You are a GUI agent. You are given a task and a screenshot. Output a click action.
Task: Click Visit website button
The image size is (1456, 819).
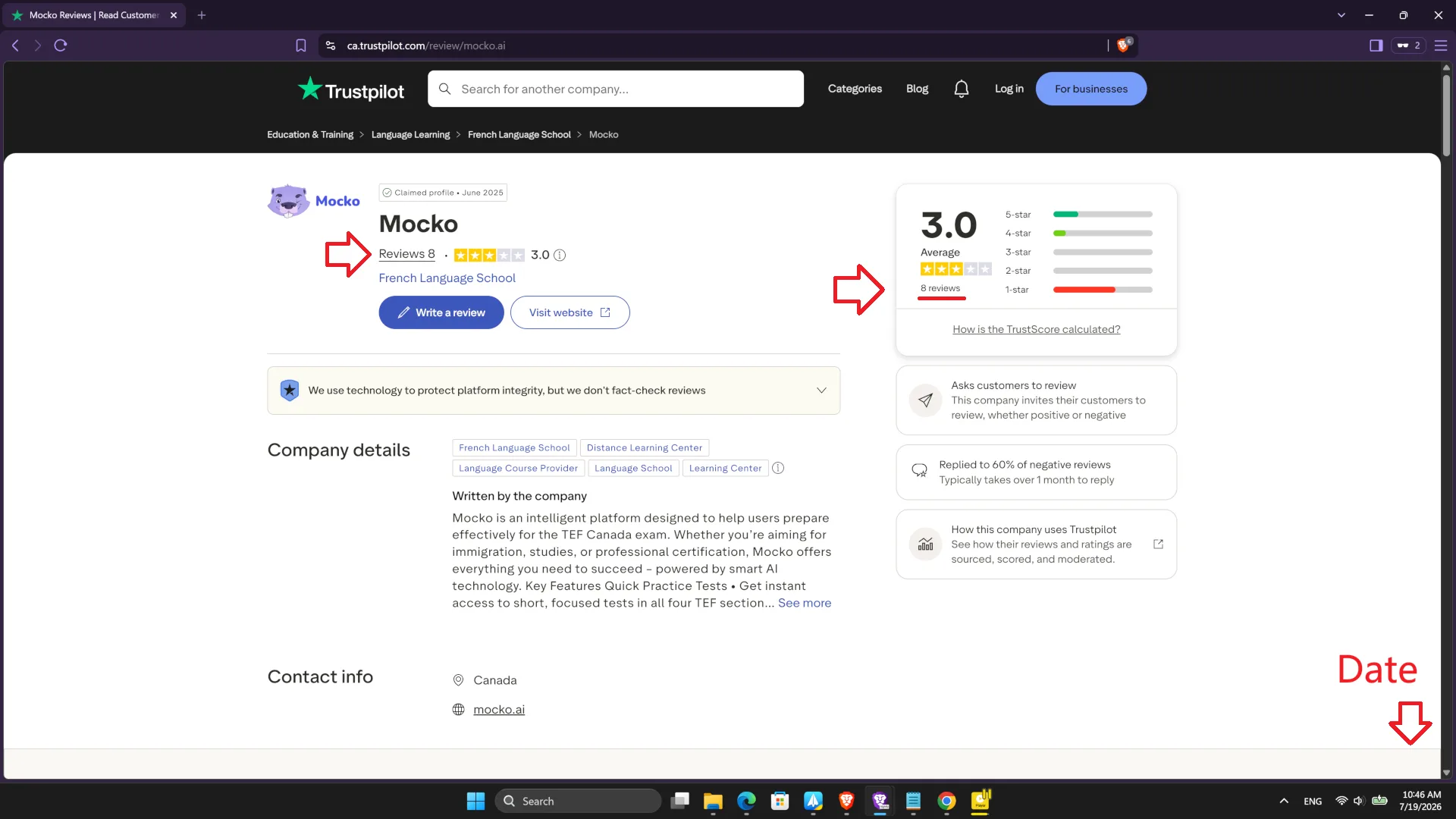click(570, 312)
